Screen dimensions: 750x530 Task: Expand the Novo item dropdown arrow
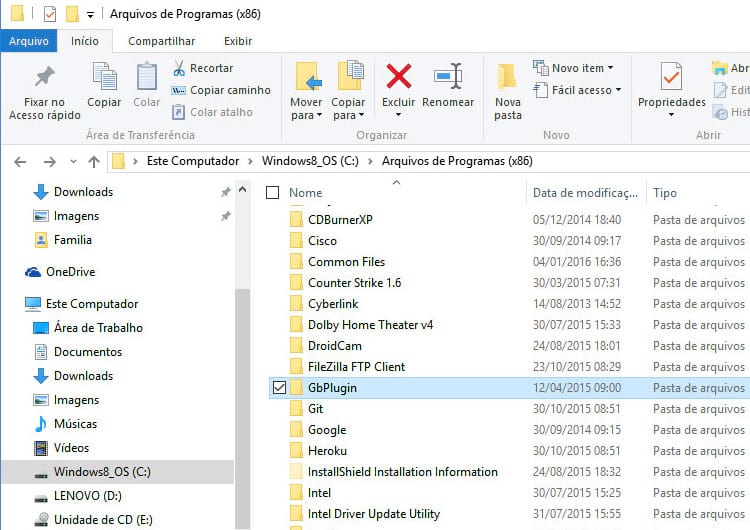pos(610,68)
